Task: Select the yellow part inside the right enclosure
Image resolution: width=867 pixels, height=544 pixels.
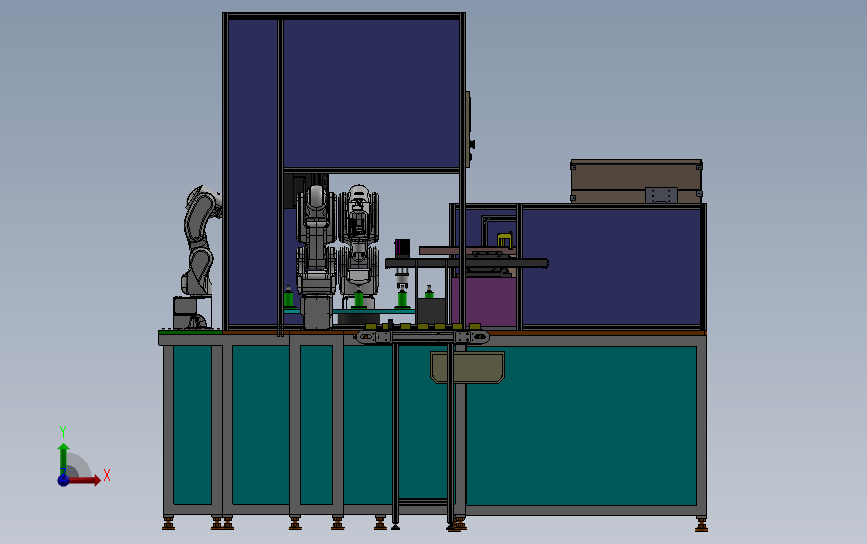Action: click(x=504, y=239)
